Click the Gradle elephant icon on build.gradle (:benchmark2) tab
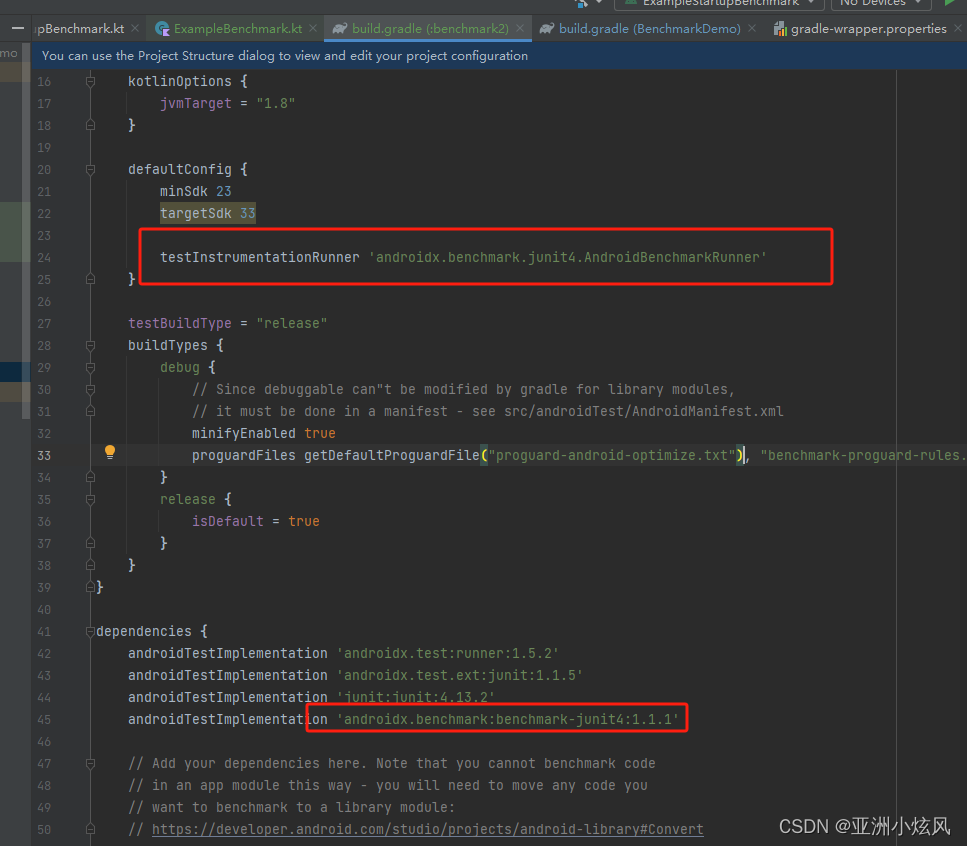Viewport: 967px width, 846px height. [x=339, y=28]
